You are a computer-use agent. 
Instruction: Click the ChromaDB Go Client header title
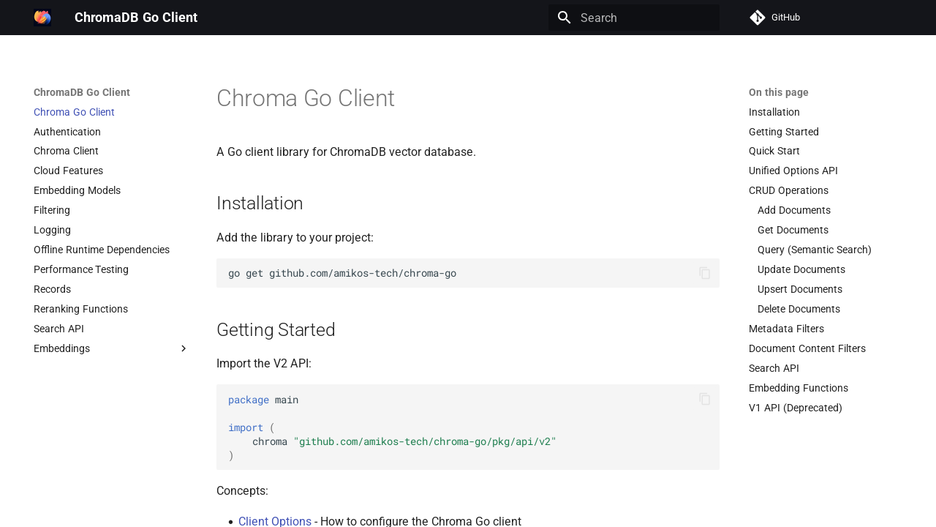click(136, 17)
